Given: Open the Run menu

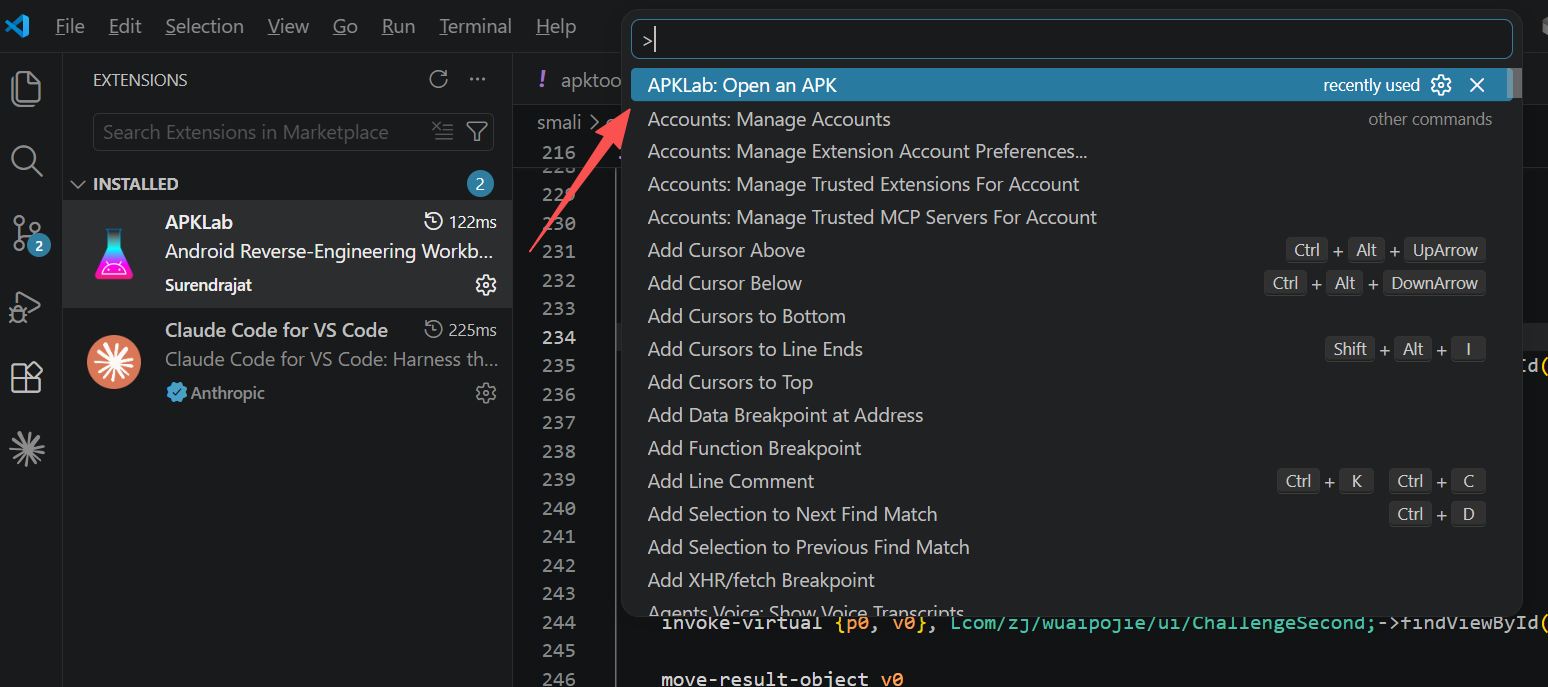Looking at the screenshot, I should click(x=398, y=26).
